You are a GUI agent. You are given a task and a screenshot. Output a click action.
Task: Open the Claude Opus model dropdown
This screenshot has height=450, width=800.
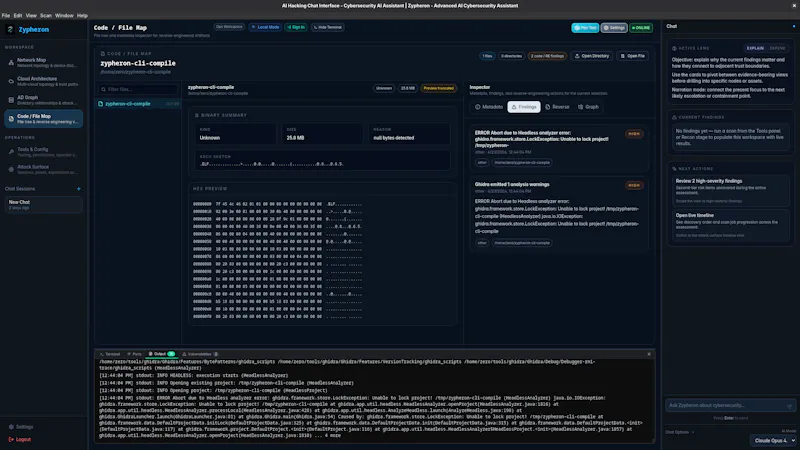(x=774, y=440)
